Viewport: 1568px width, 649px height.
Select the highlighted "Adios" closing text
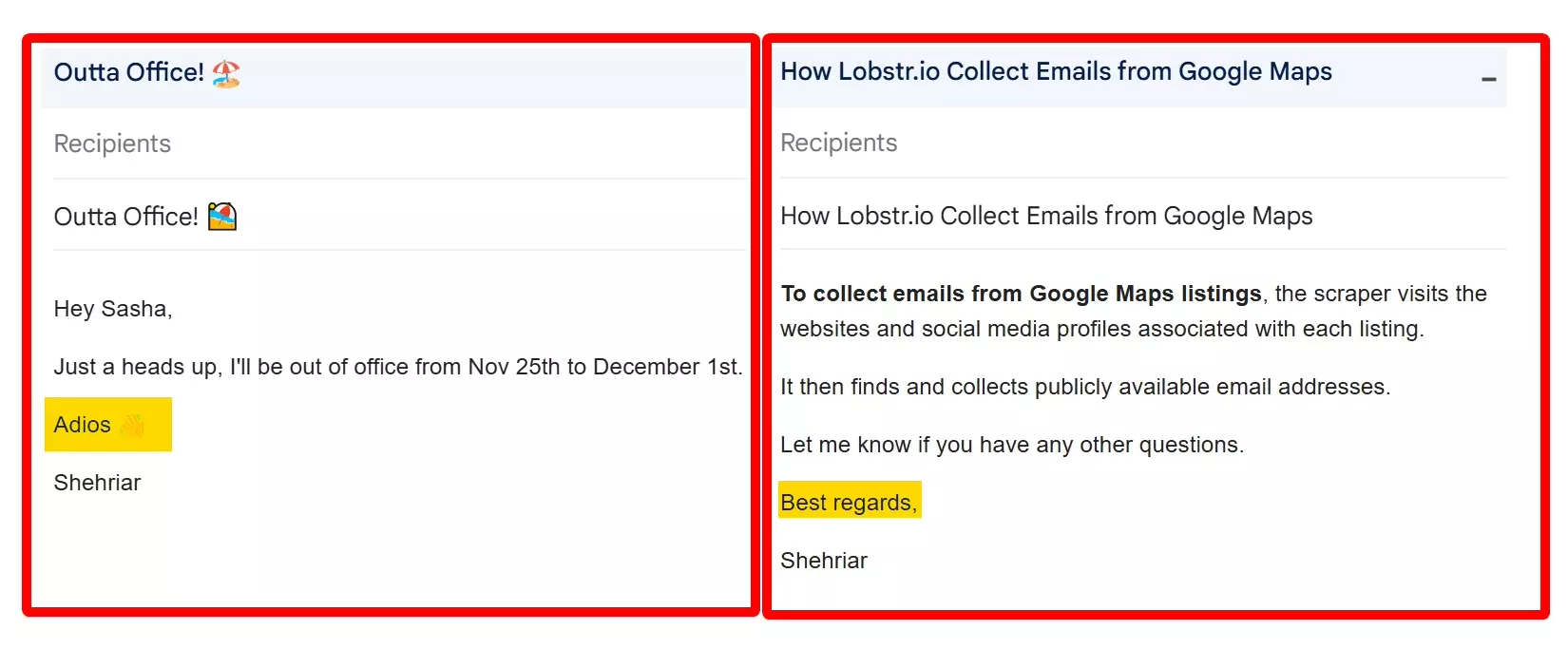(x=82, y=425)
